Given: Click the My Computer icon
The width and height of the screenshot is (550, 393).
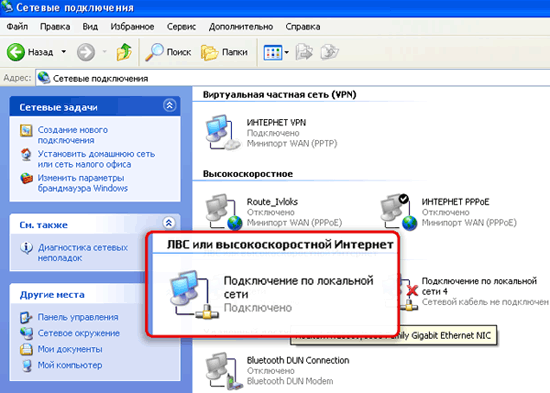Looking at the screenshot, I should pos(26,366).
